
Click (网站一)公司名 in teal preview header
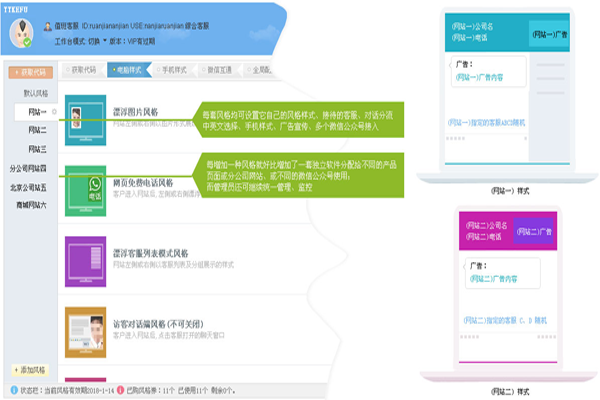tap(472, 26)
